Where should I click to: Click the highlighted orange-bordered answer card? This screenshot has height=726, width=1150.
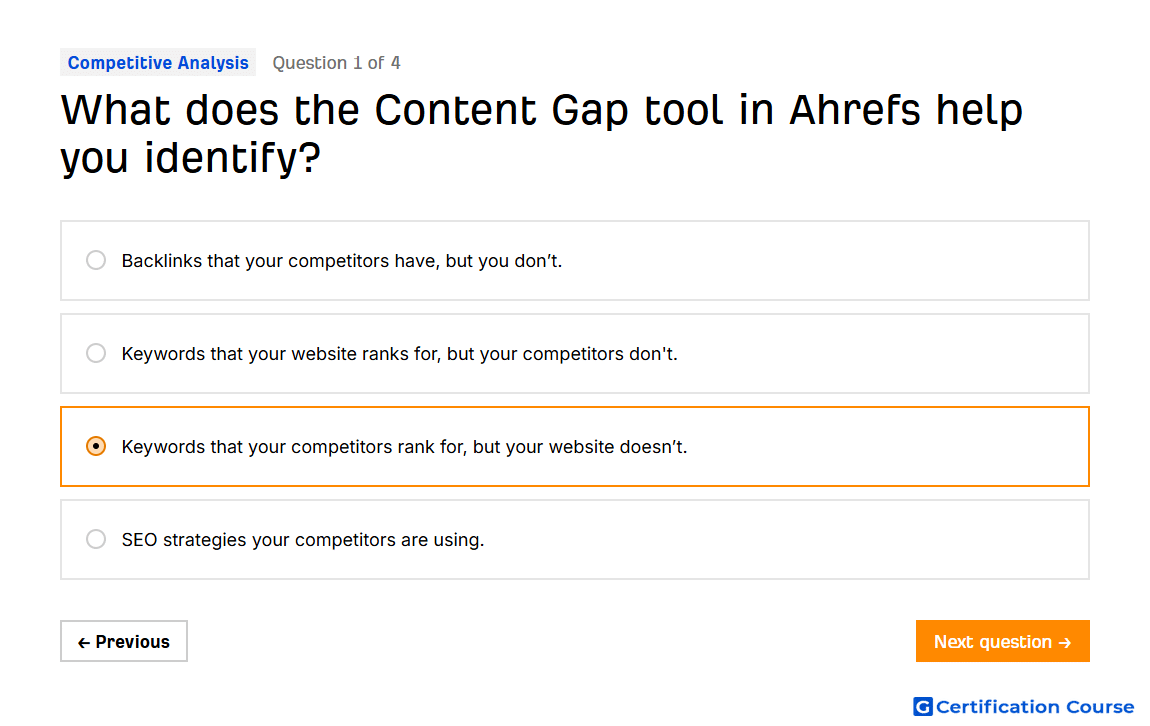coord(574,447)
